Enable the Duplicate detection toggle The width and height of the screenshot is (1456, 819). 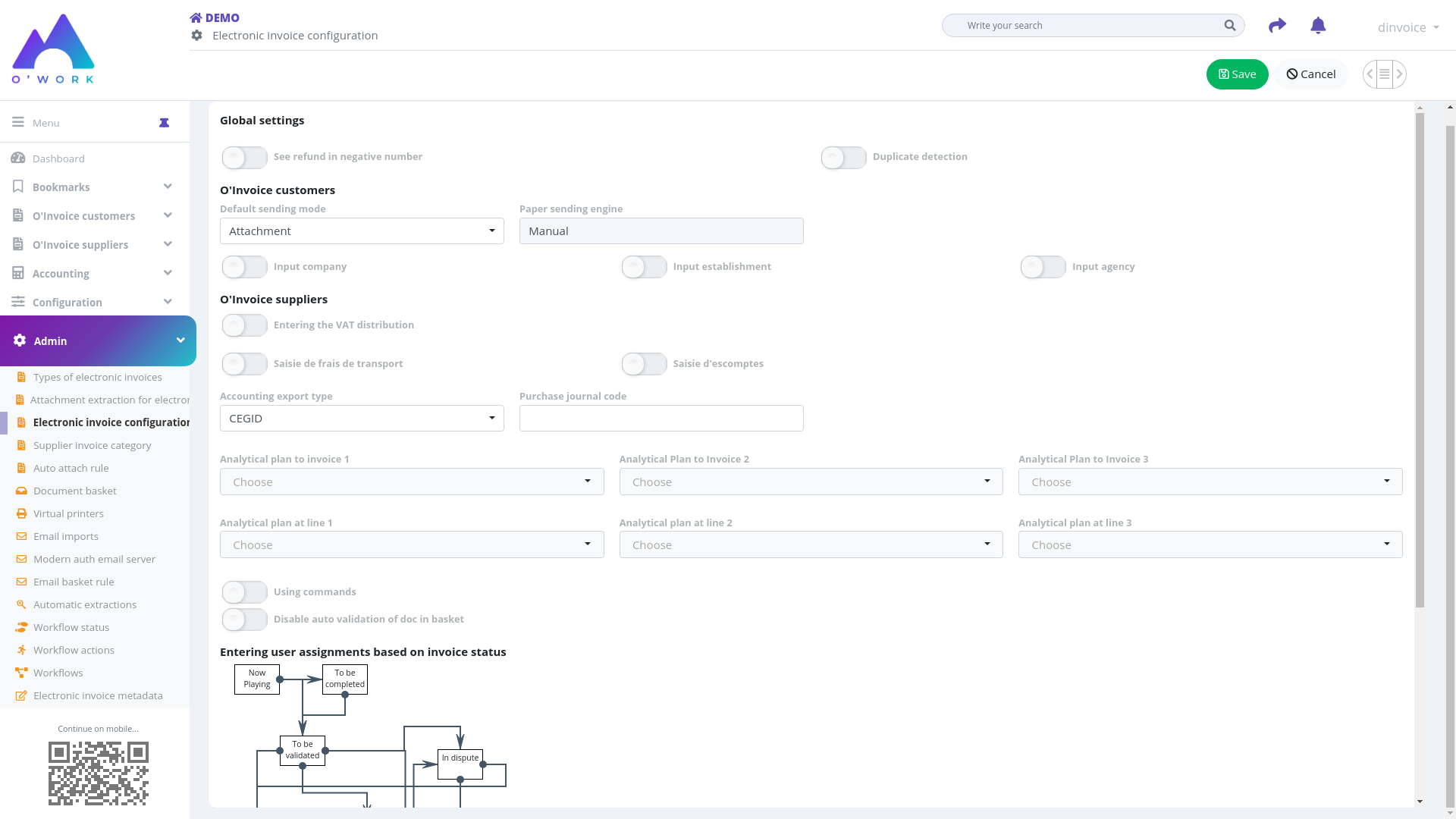pos(843,157)
